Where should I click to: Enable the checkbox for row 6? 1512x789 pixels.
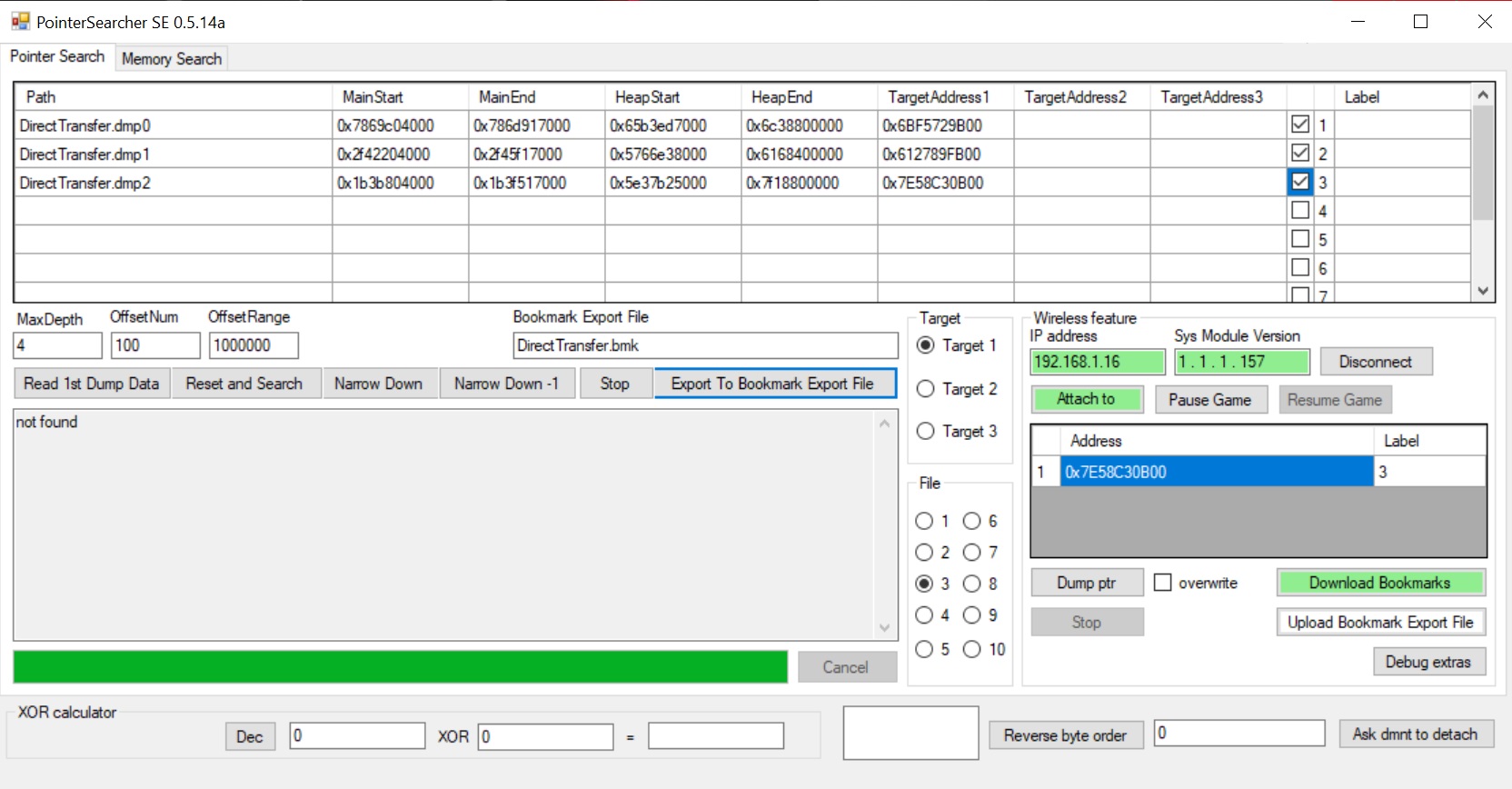1300,267
